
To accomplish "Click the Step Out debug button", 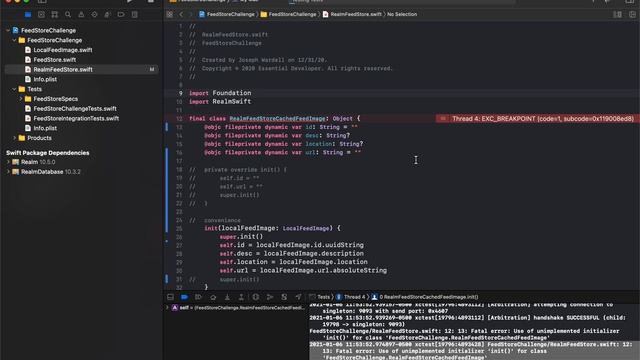I will [241, 297].
